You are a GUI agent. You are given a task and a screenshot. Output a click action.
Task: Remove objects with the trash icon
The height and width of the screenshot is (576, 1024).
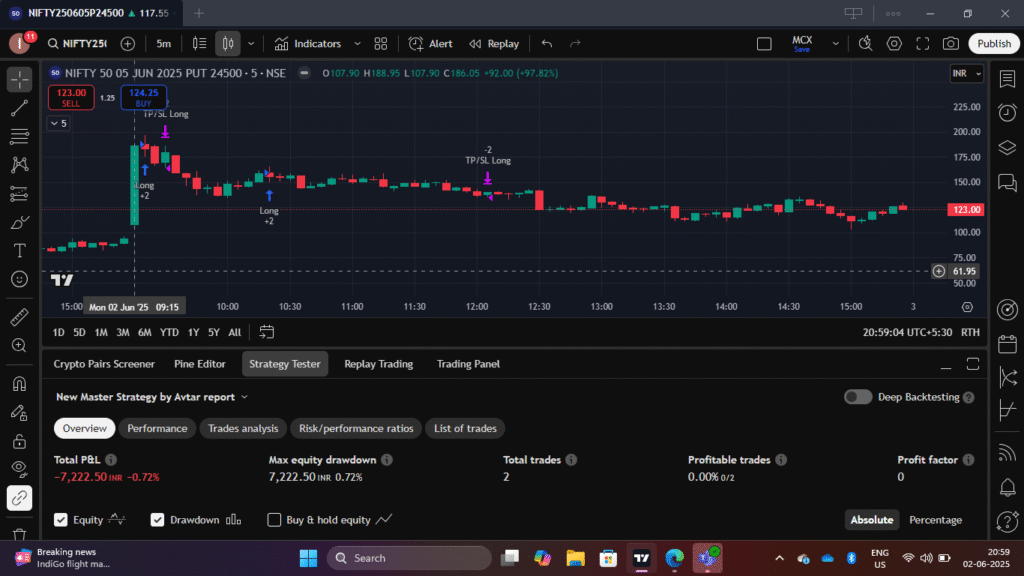click(x=20, y=534)
